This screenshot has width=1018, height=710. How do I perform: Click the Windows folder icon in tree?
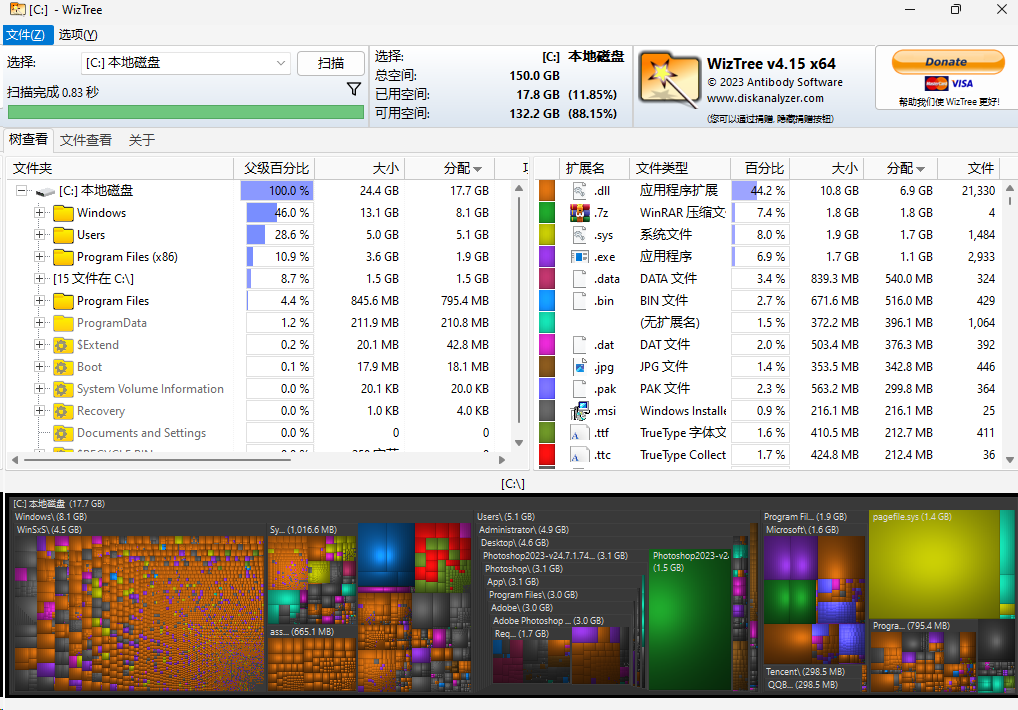[62, 212]
